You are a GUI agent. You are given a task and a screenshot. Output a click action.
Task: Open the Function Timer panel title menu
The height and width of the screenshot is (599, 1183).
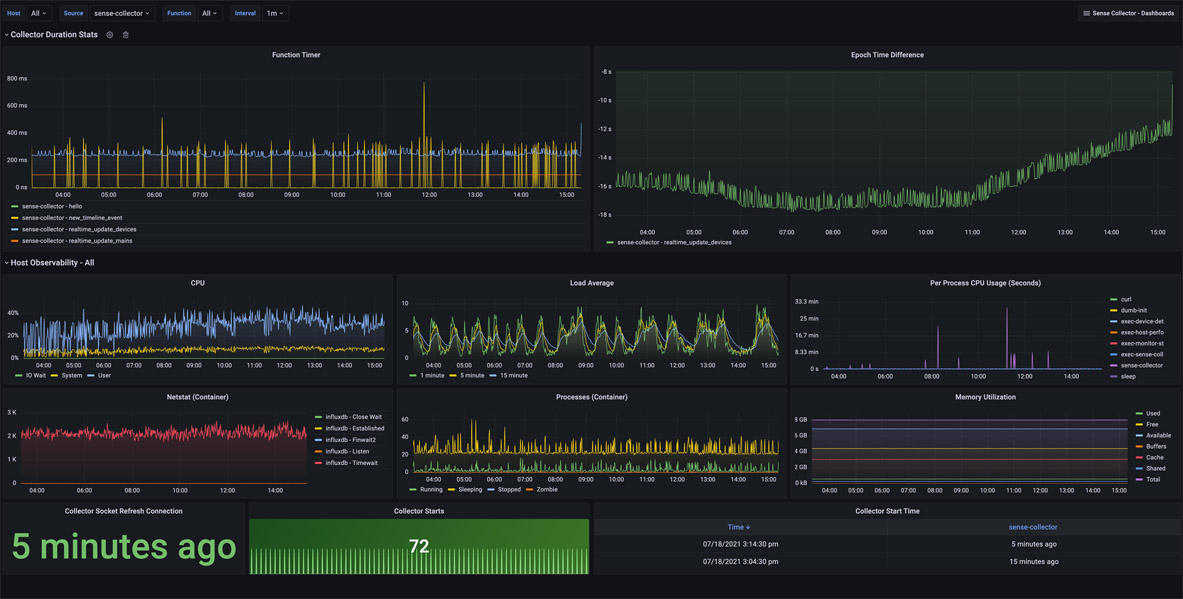[296, 54]
